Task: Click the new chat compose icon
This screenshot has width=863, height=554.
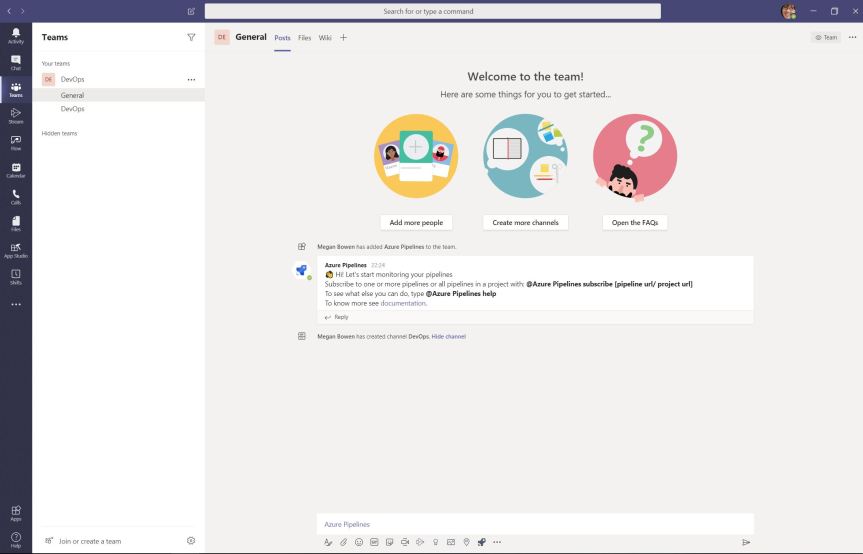Action: tap(191, 11)
